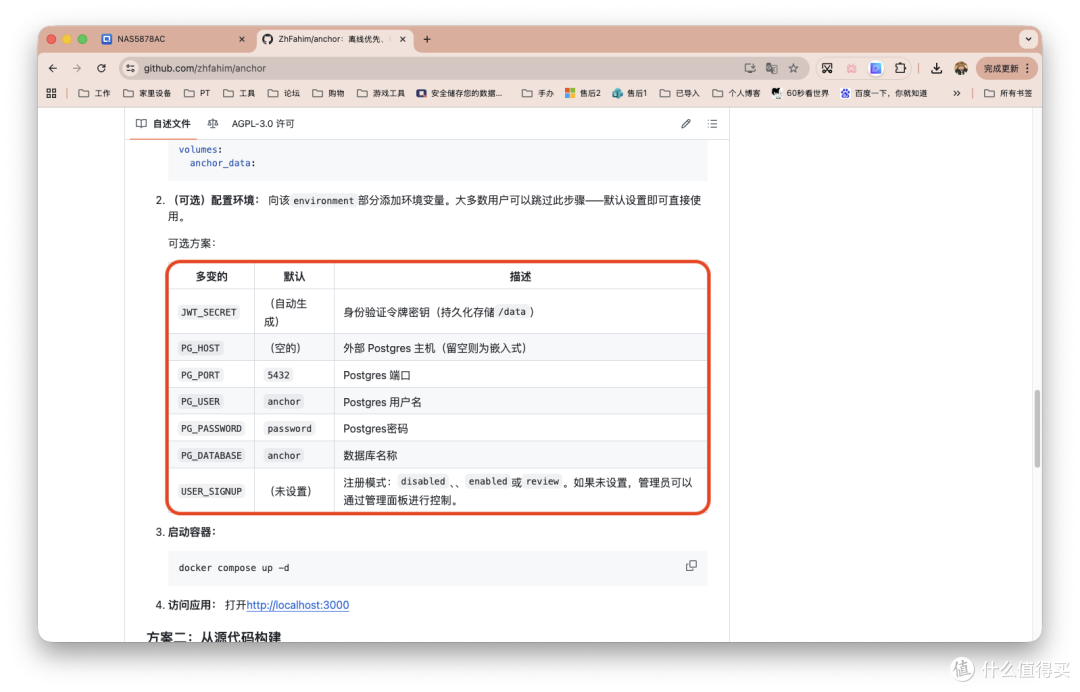Open the http://localhost:3000 link
This screenshot has width=1080, height=692.
pyautogui.click(x=298, y=605)
